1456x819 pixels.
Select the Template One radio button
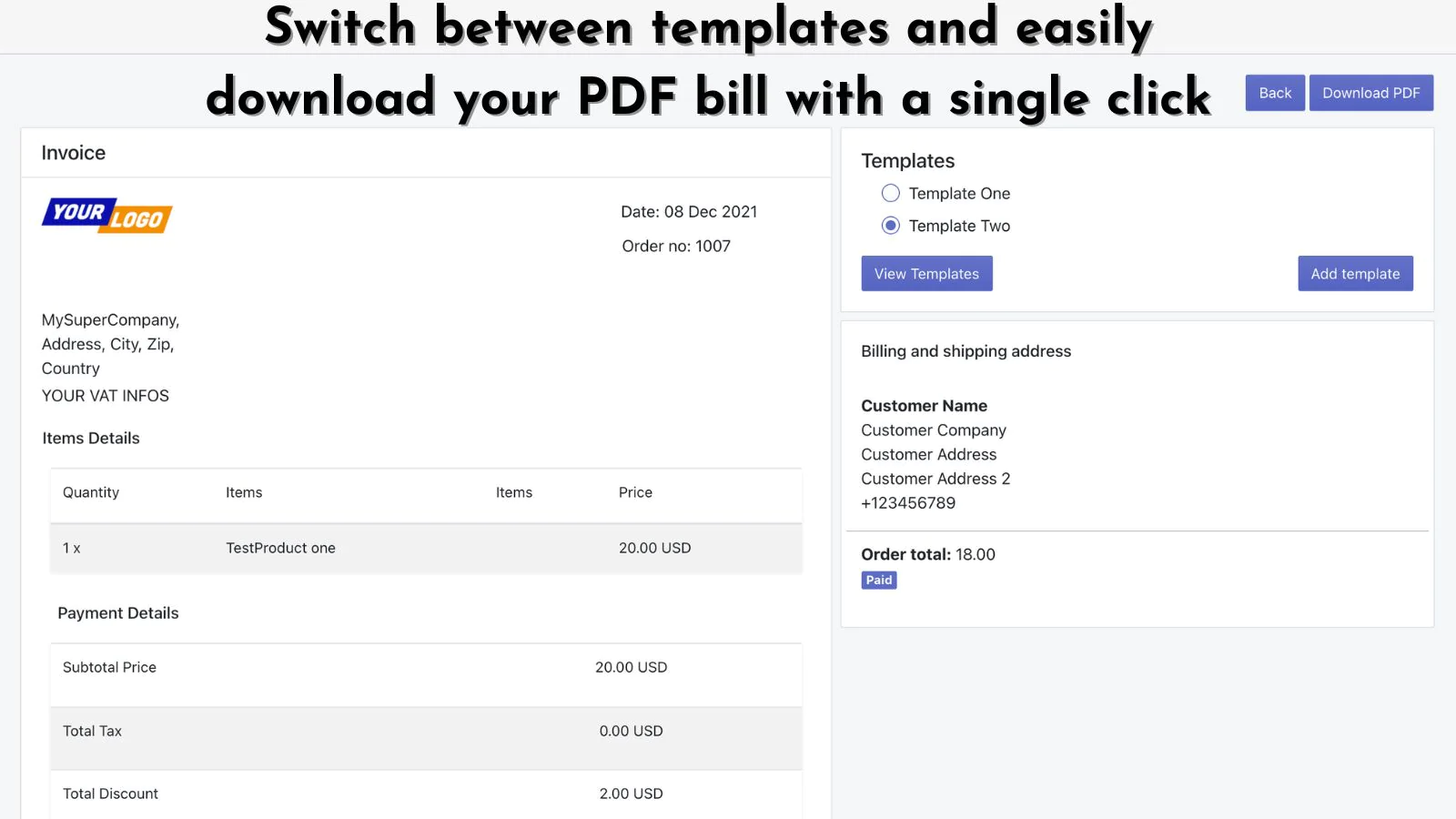click(x=891, y=193)
